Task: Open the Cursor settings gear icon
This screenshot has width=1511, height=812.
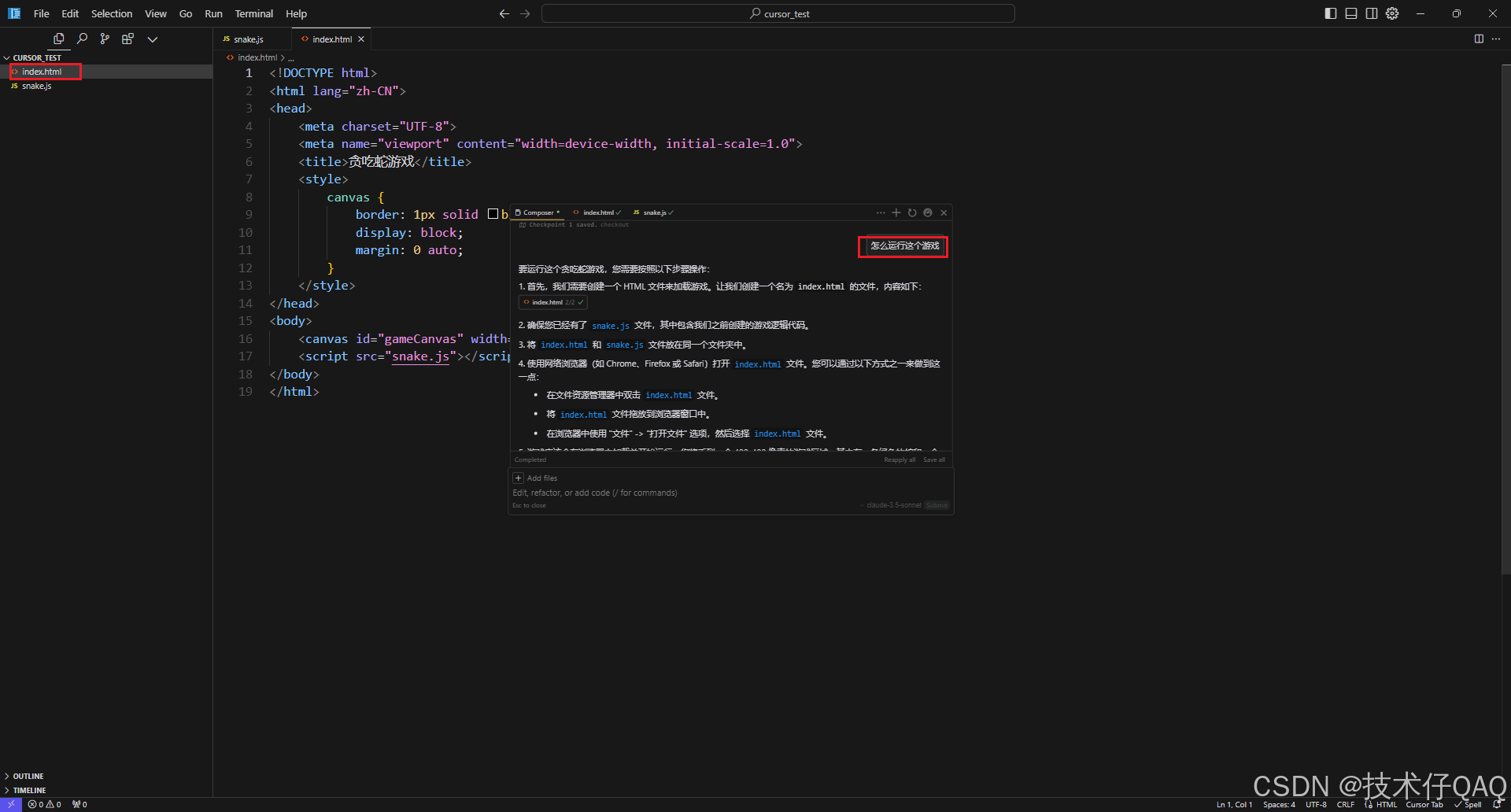Action: pyautogui.click(x=1392, y=13)
